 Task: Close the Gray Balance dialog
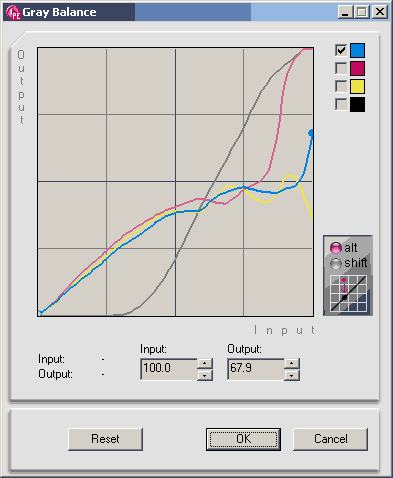pyautogui.click(x=380, y=12)
